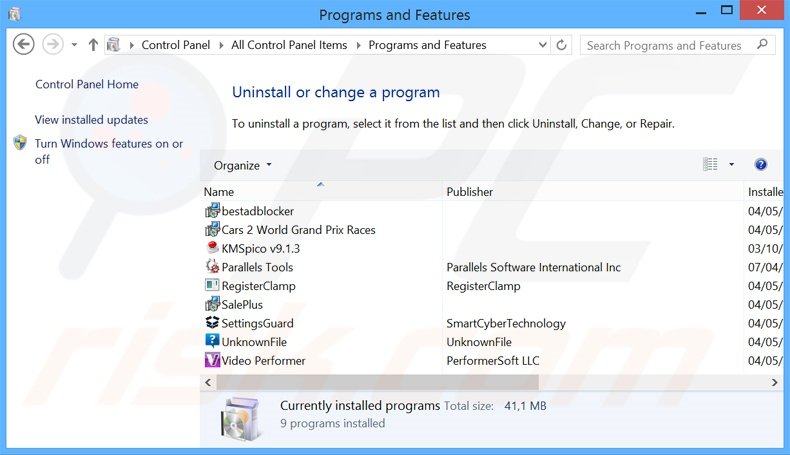Select the Cars 2 World Grand Prix Races icon
Viewport: 790px width, 455px height.
[x=212, y=229]
